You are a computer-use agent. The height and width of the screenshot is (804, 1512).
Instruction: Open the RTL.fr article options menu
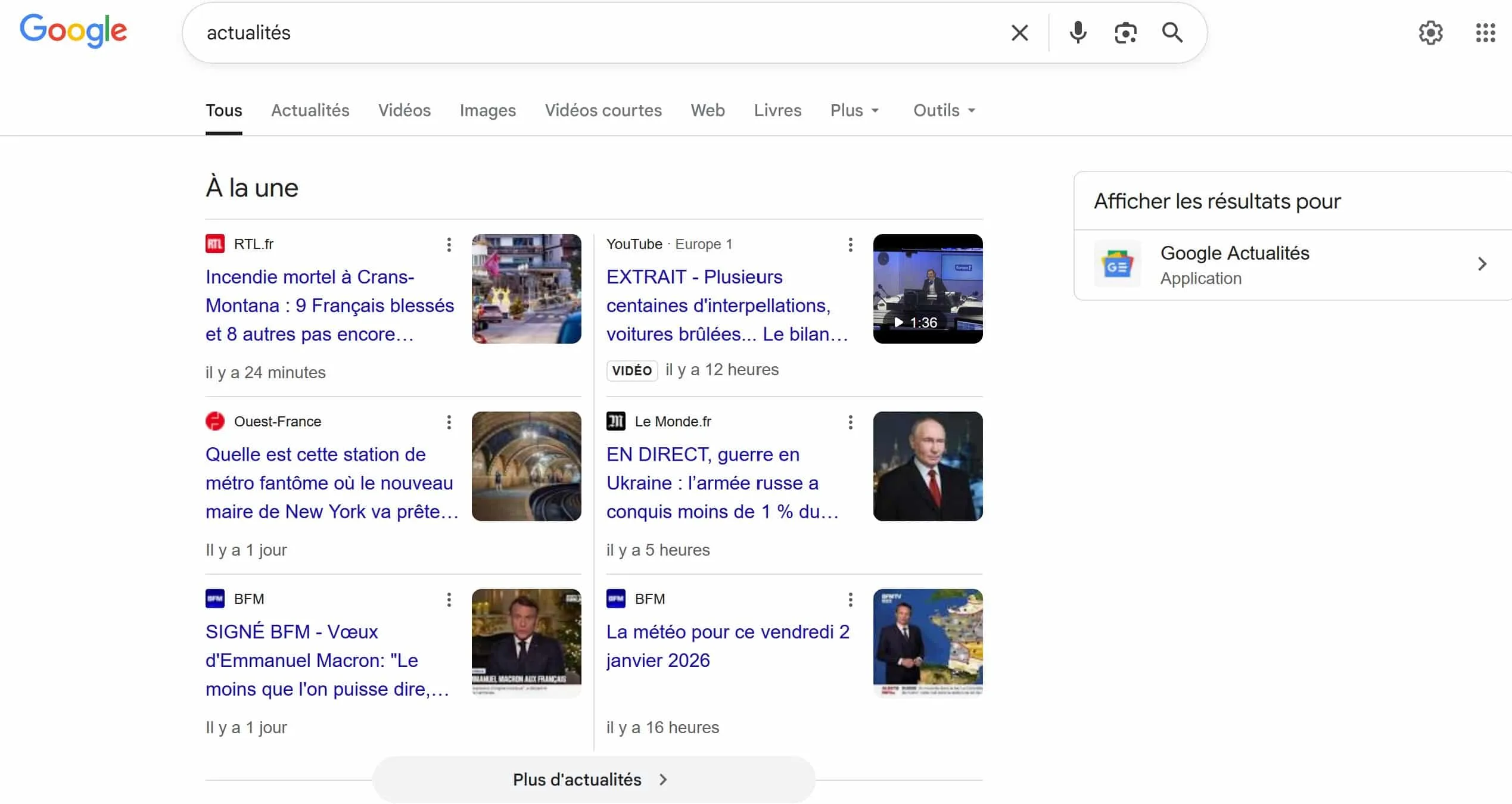point(449,245)
